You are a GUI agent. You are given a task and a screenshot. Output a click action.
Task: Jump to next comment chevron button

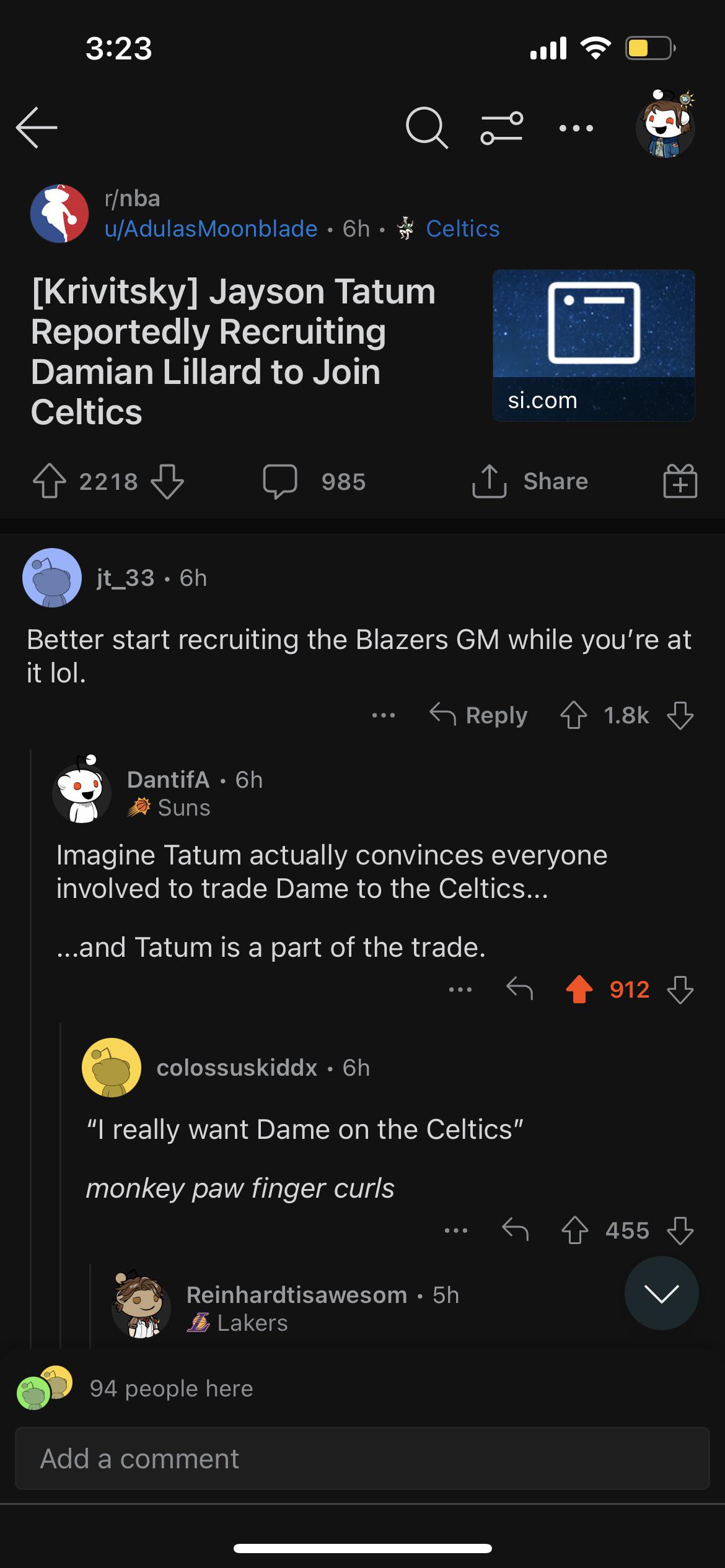[x=661, y=1293]
